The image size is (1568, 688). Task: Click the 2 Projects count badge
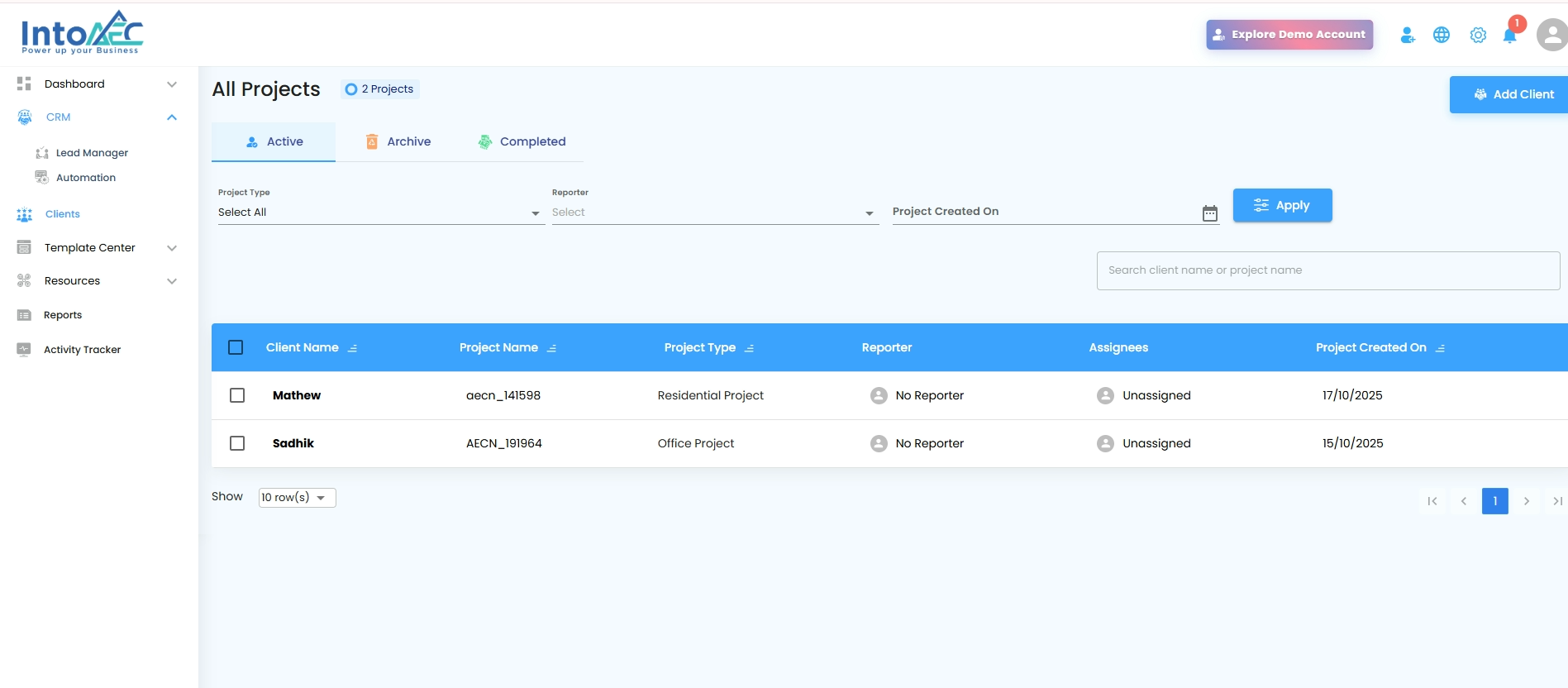tap(380, 89)
